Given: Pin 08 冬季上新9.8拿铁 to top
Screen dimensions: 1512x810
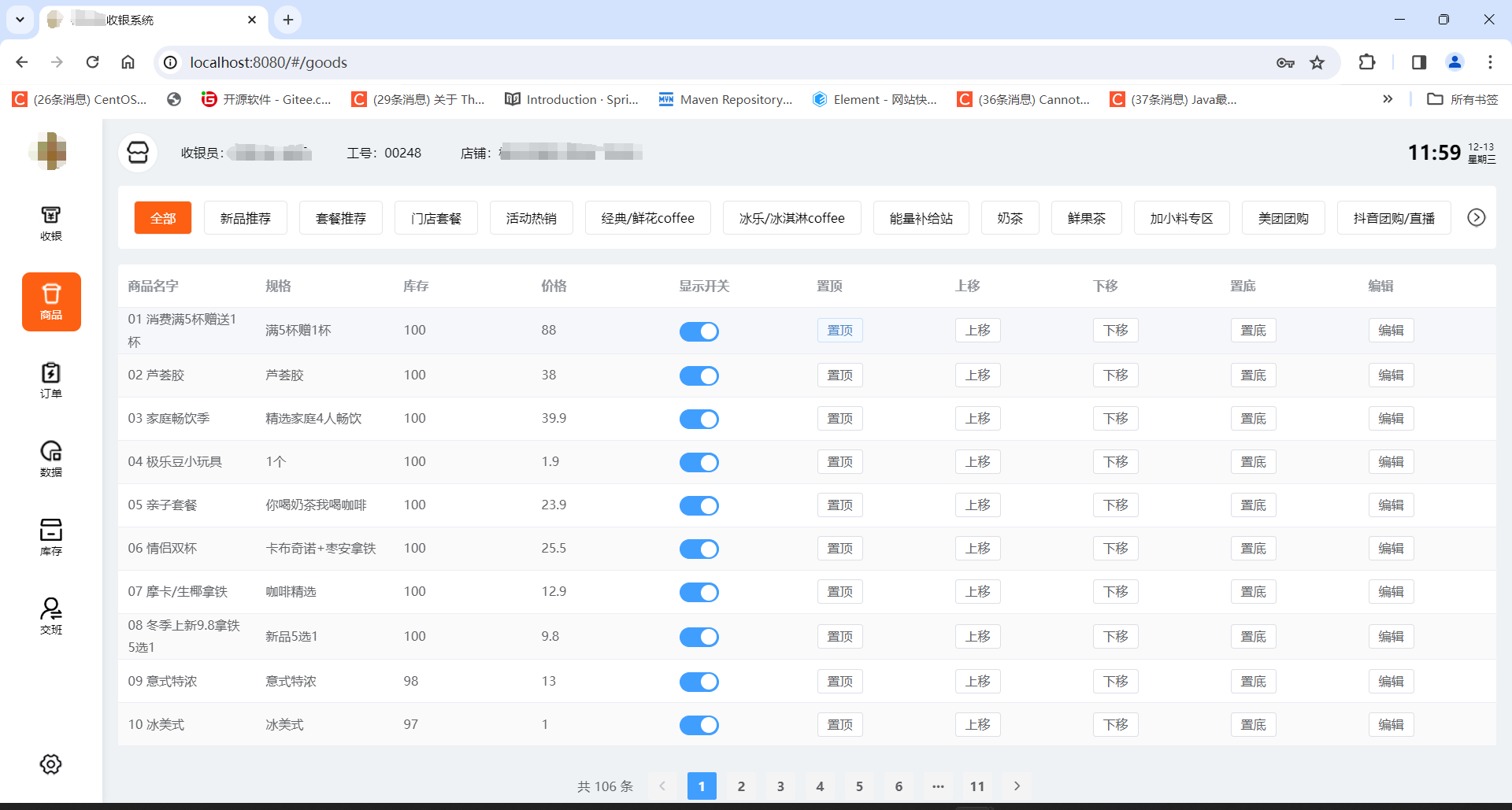Looking at the screenshot, I should [840, 637].
